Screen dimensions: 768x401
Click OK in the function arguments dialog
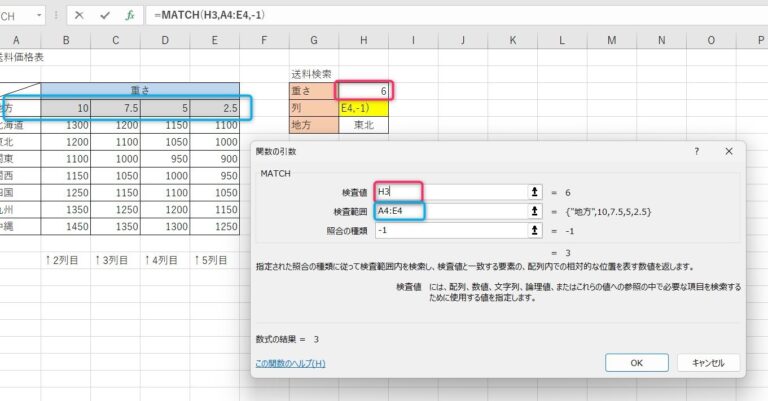coord(637,363)
